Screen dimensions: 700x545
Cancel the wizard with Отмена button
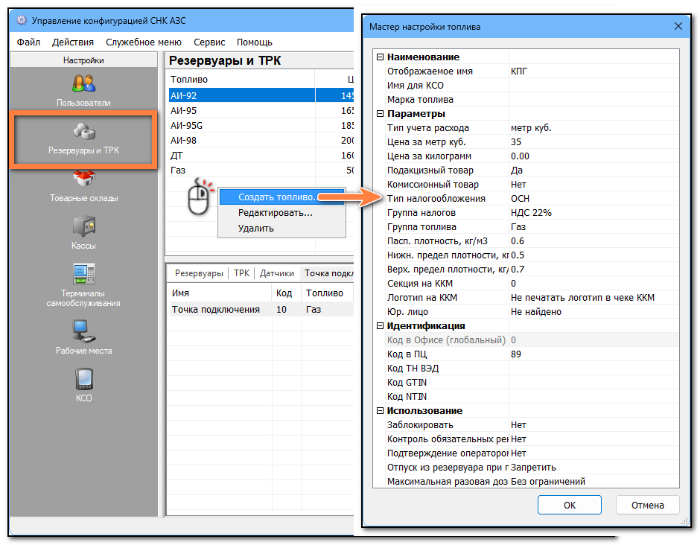click(x=647, y=505)
